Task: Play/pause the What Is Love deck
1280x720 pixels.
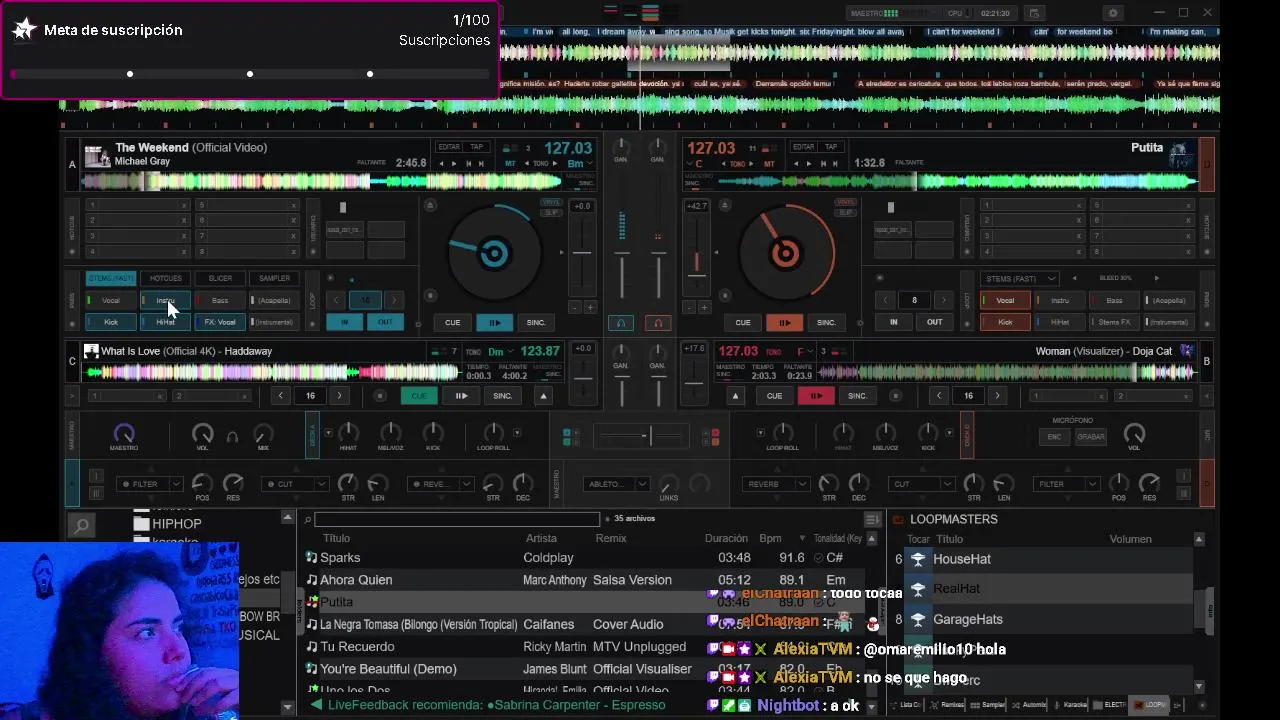Action: coord(461,395)
